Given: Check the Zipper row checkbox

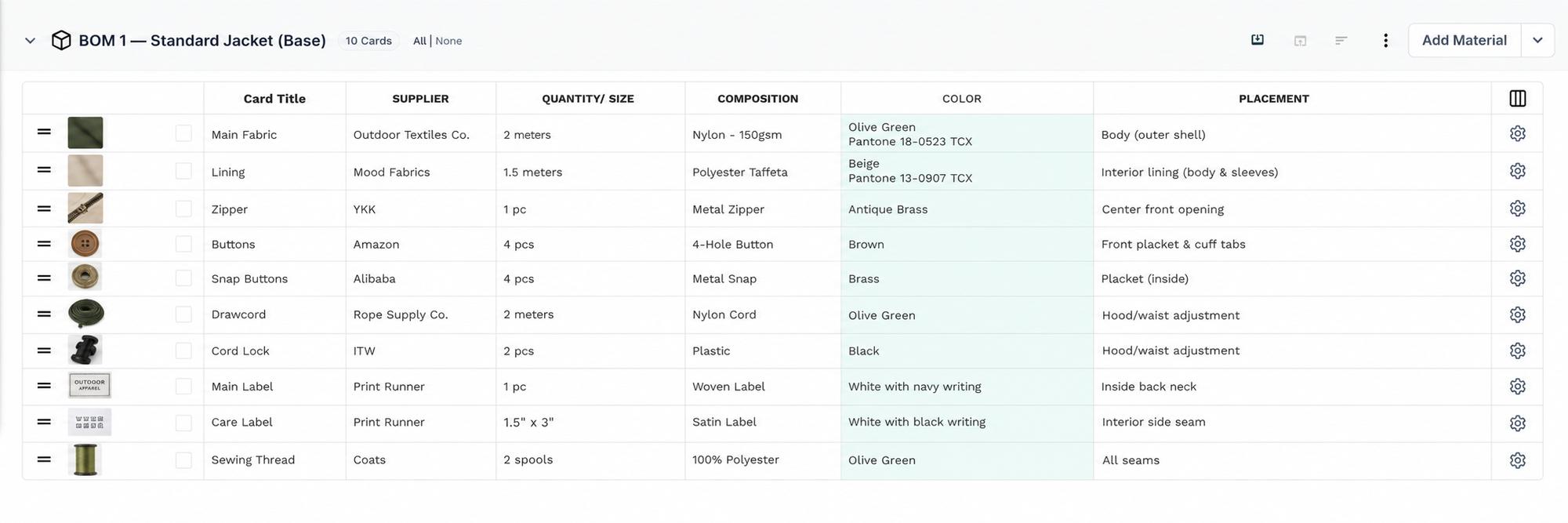Looking at the screenshot, I should coord(183,209).
